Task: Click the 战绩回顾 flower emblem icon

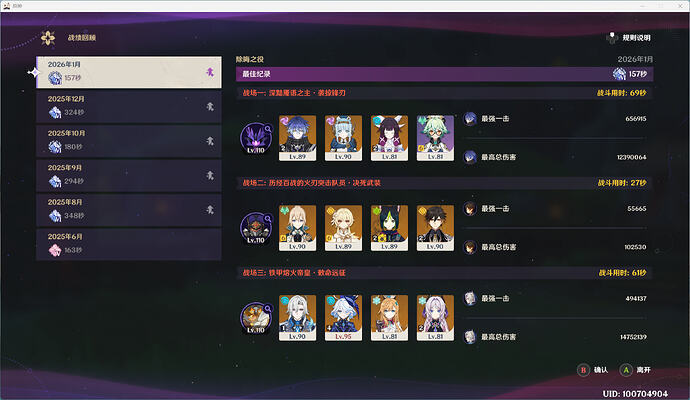Action: pos(48,38)
